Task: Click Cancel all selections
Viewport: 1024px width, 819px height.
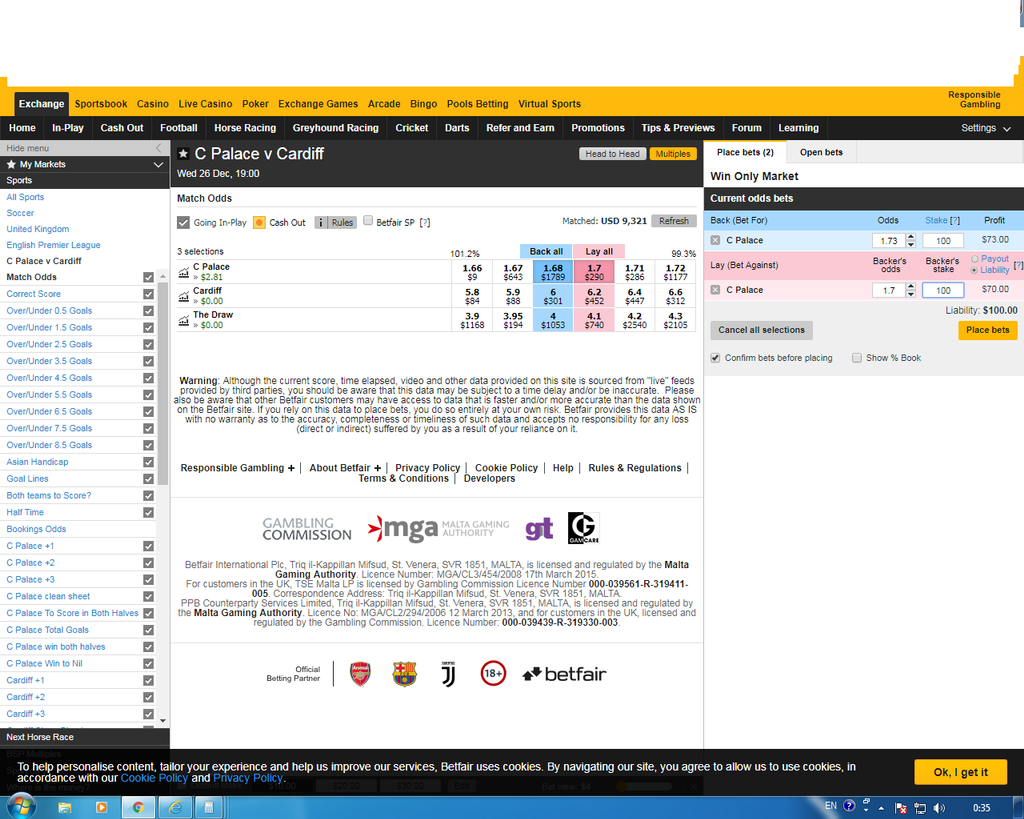Action: click(761, 330)
